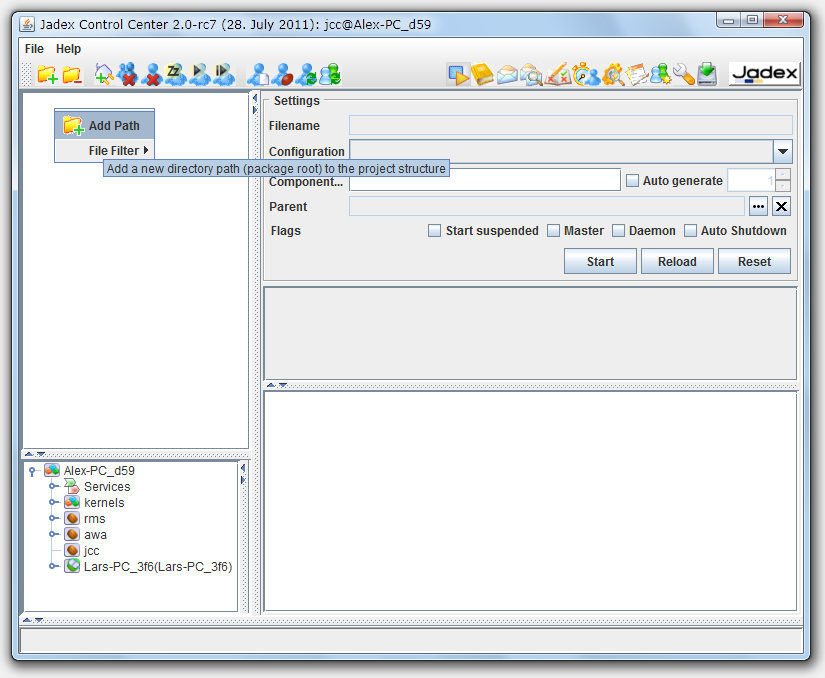Increase instance count with spinner arrow
This screenshot has width=825, height=678.
coord(783,176)
